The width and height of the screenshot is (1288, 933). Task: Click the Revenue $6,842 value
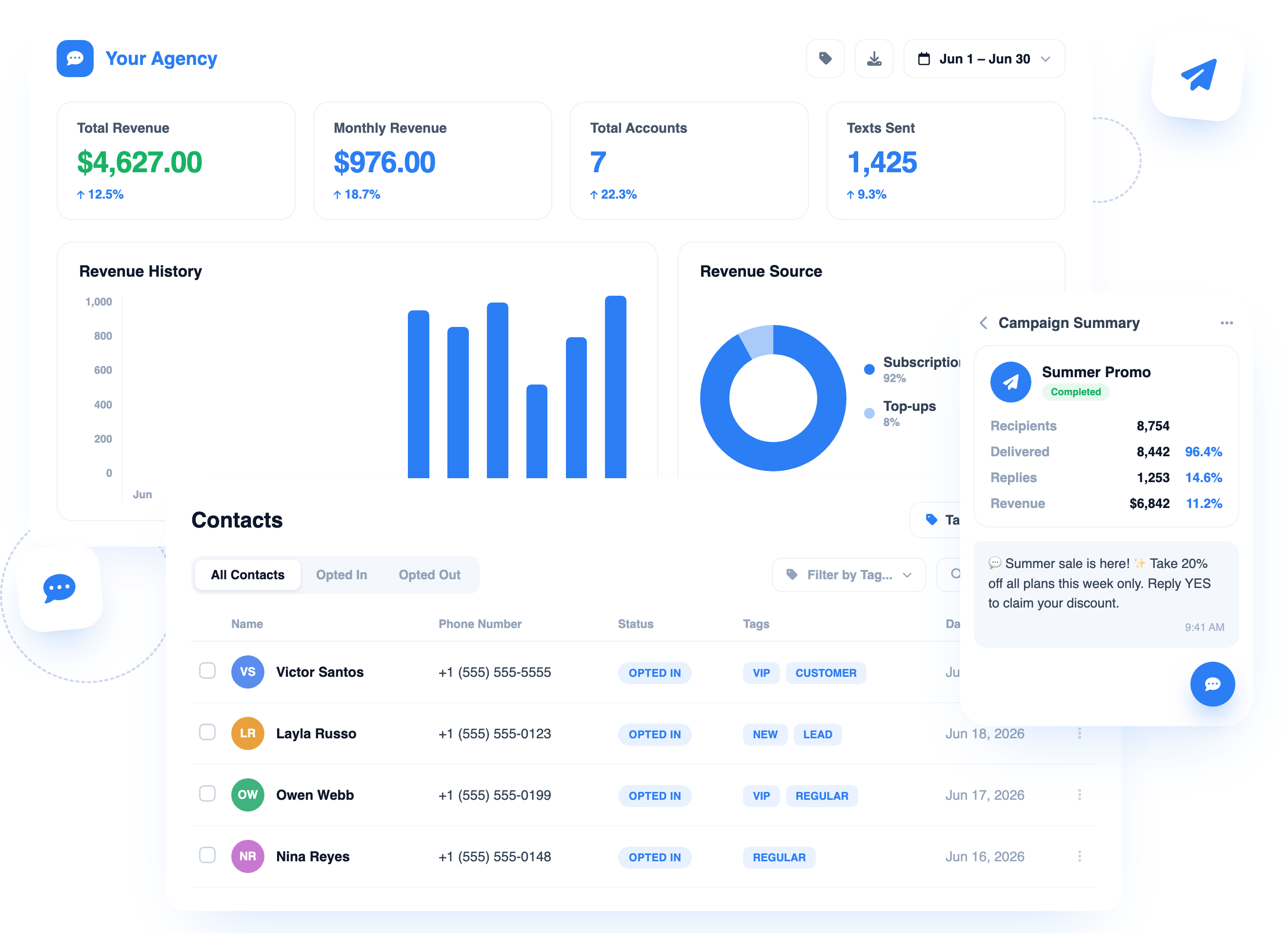click(x=1149, y=503)
